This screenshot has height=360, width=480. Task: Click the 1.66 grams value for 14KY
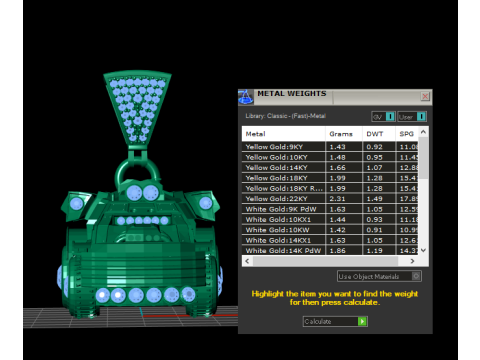(x=337, y=167)
